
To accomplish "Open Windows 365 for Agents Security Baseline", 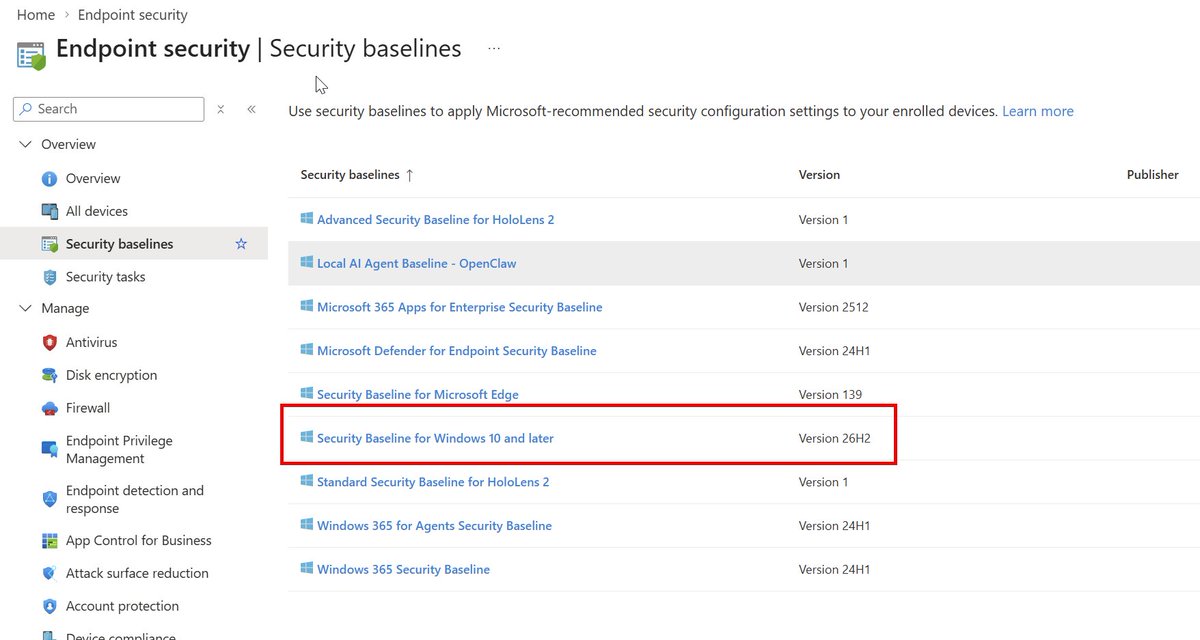I will pyautogui.click(x=434, y=525).
